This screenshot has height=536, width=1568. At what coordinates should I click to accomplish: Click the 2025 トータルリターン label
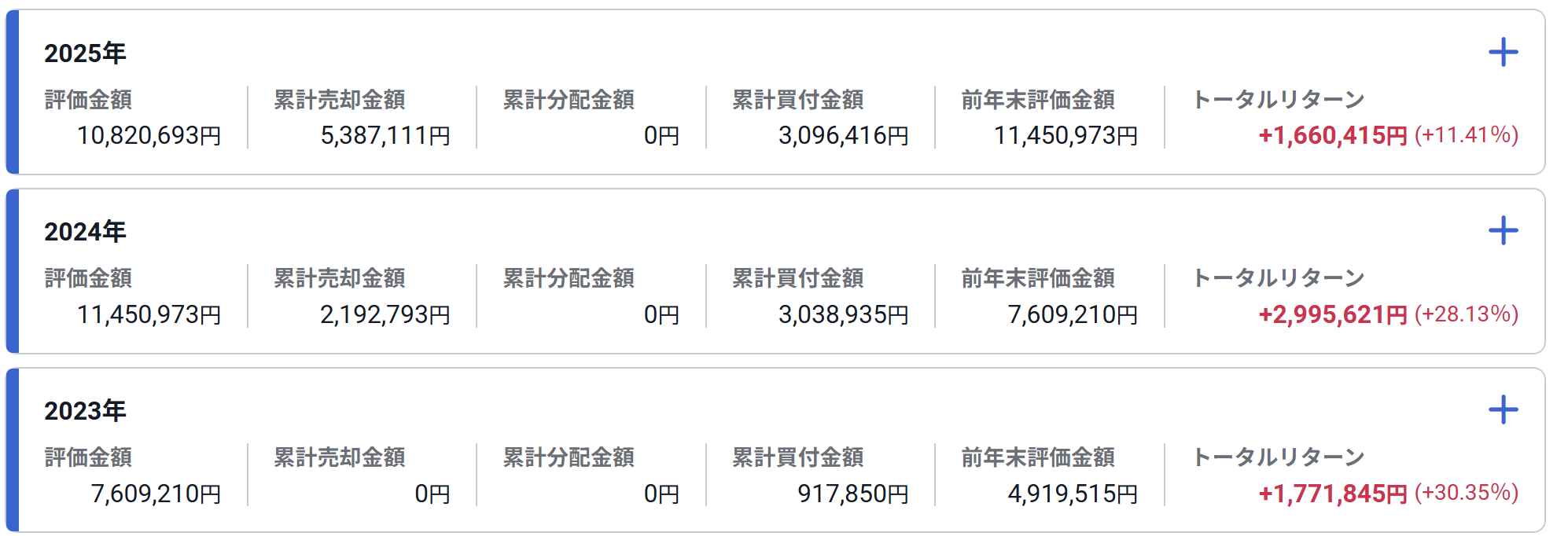pos(1279,100)
